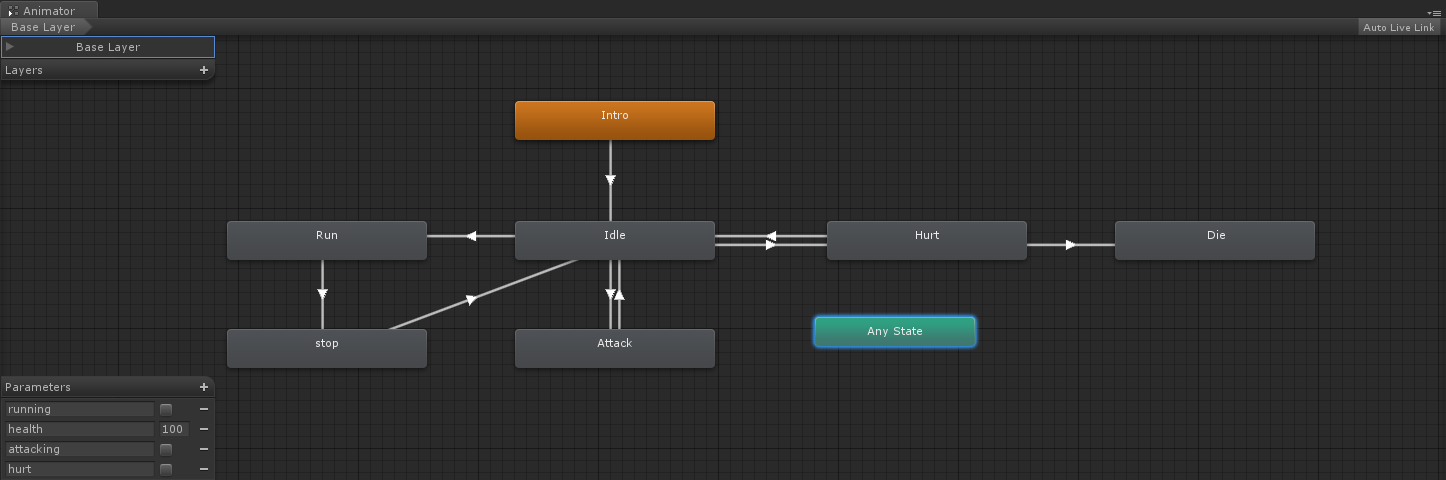Toggle the Auto Live Link button
1446x480 pixels.
point(1398,27)
